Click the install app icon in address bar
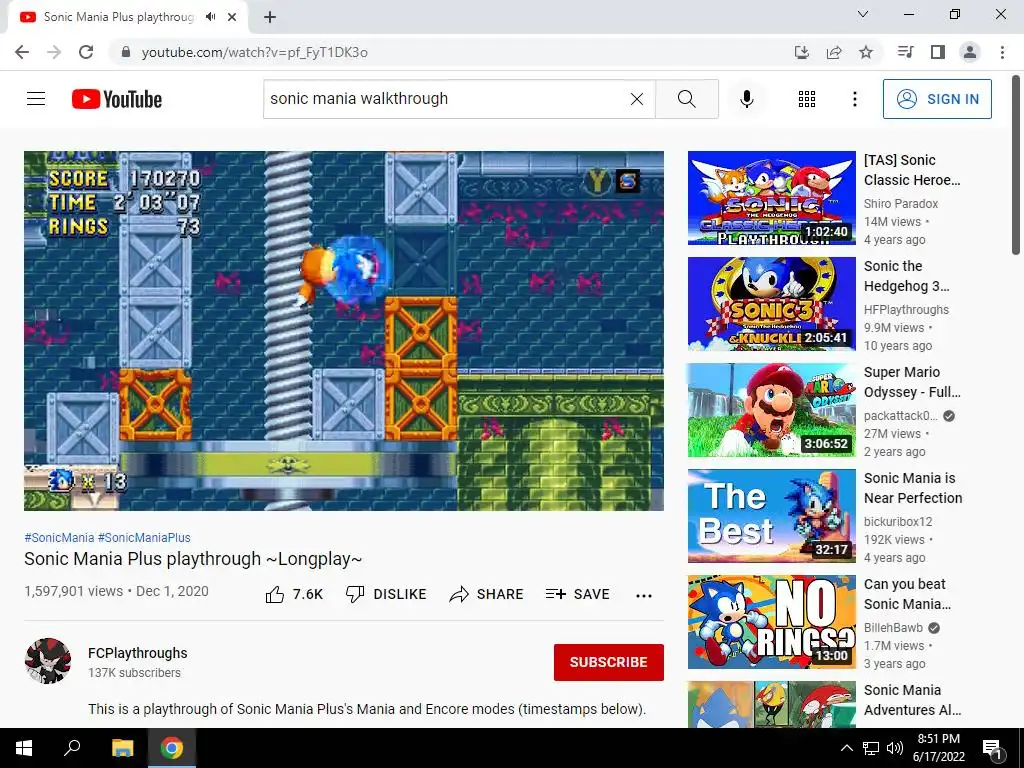Screen dimensions: 1024x768 (801, 52)
